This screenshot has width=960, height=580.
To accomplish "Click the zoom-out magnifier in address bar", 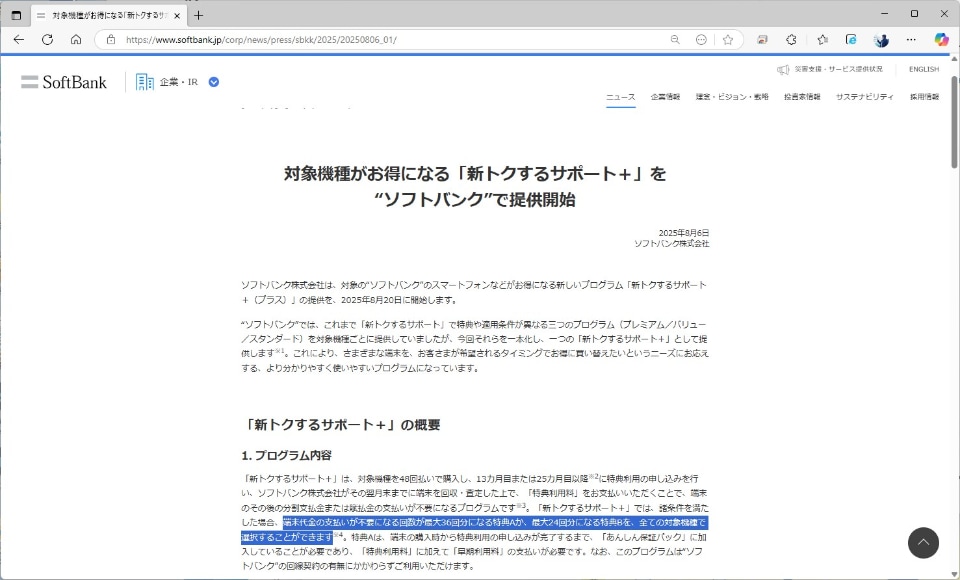I will click(675, 40).
